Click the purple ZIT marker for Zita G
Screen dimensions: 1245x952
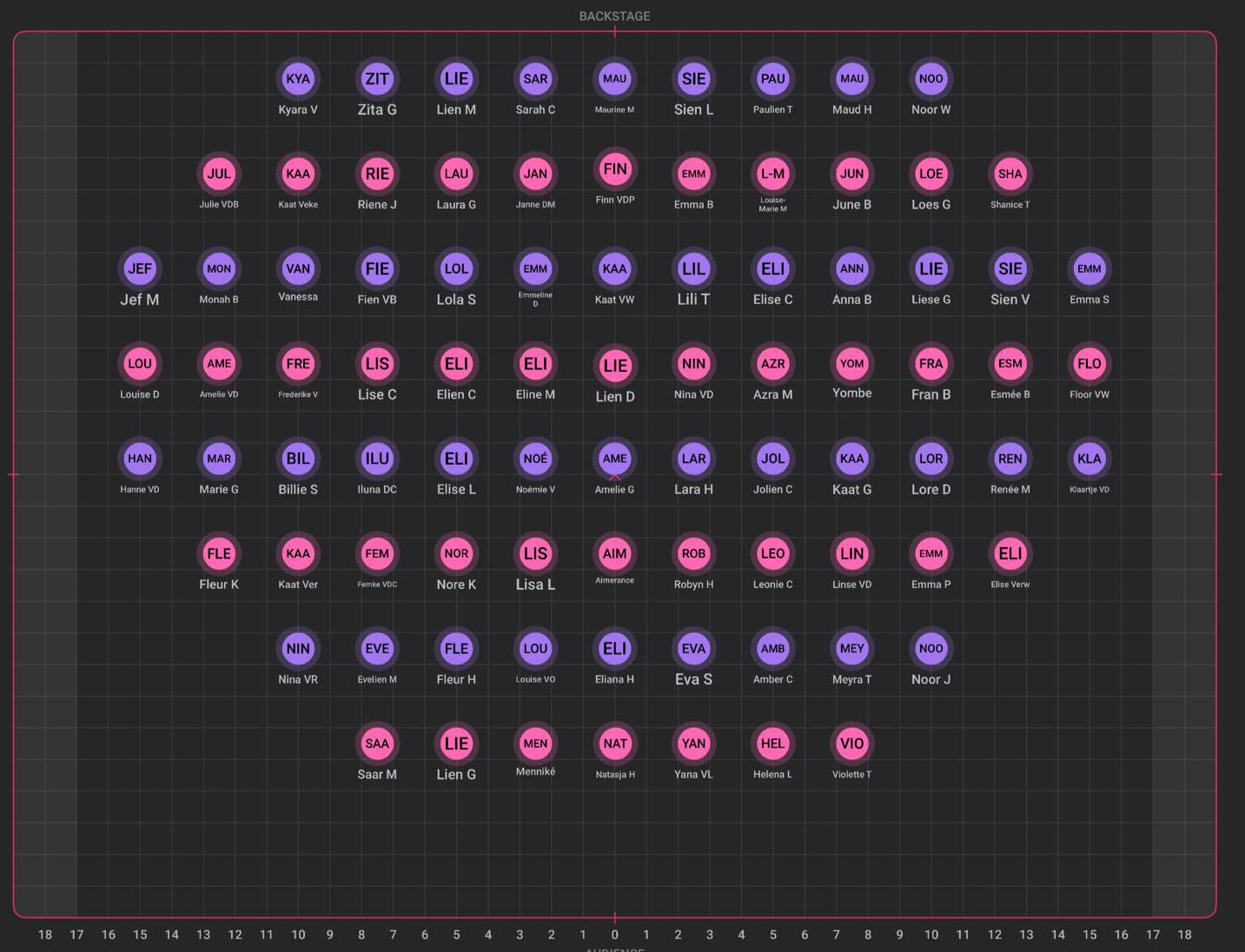pos(377,79)
